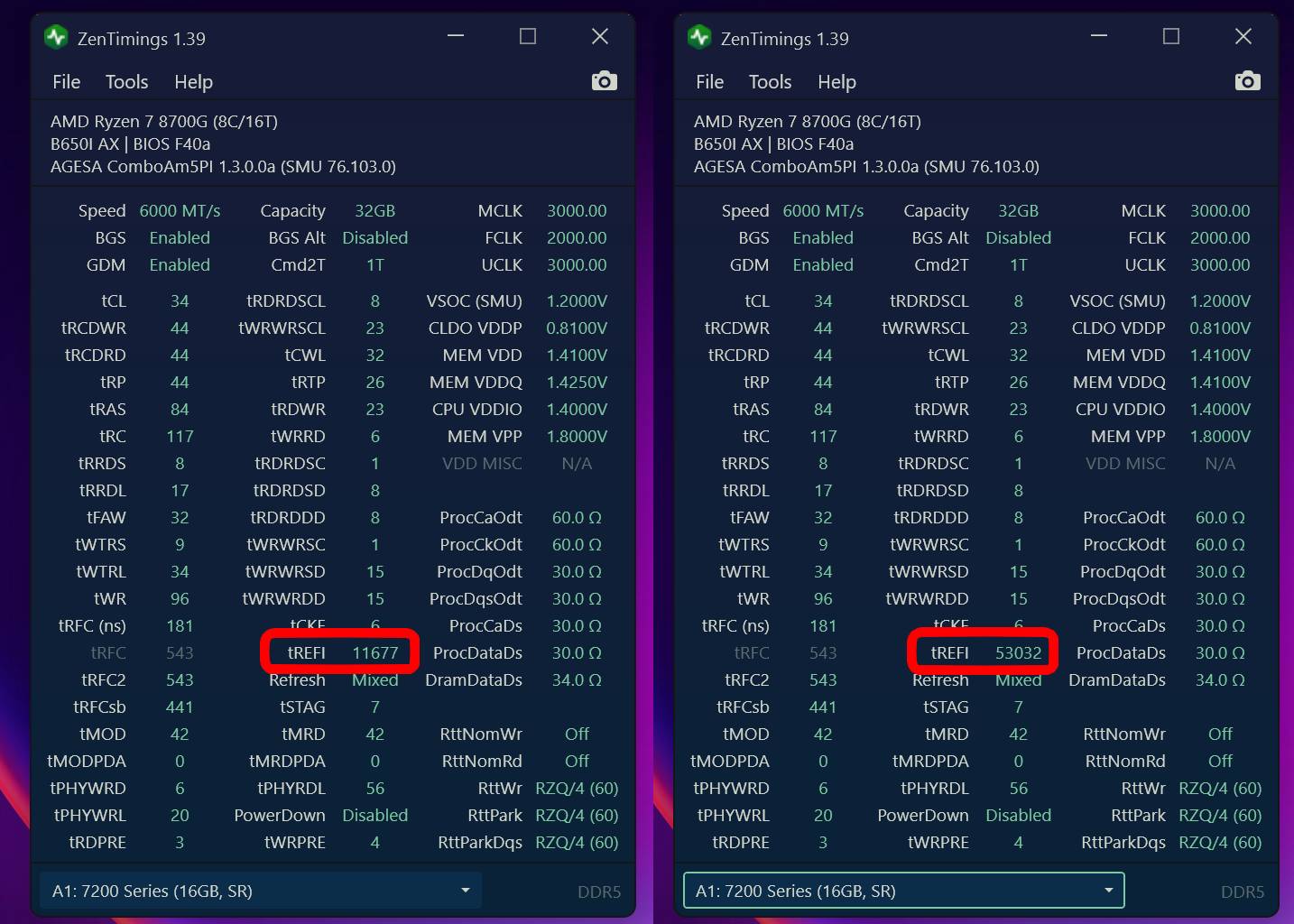Open the File menu in right window
The width and height of the screenshot is (1294, 924).
click(x=710, y=82)
